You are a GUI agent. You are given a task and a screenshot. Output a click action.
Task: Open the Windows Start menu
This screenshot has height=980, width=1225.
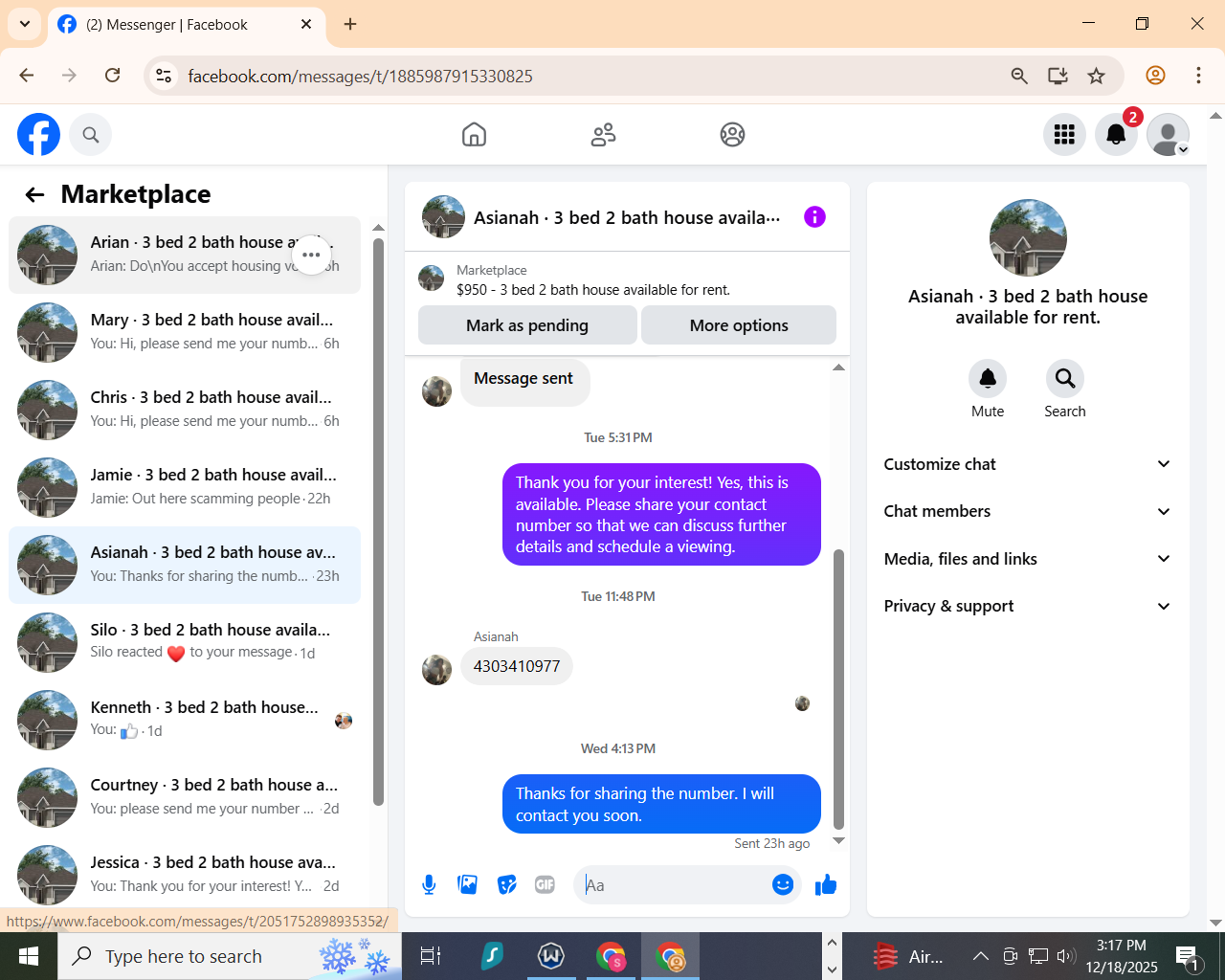coord(29,956)
